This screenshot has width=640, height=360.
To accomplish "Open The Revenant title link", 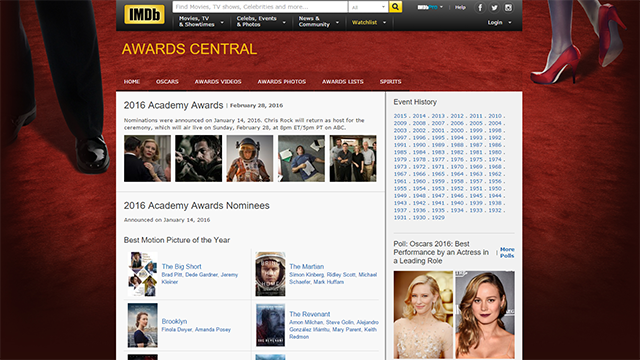I will [x=310, y=314].
